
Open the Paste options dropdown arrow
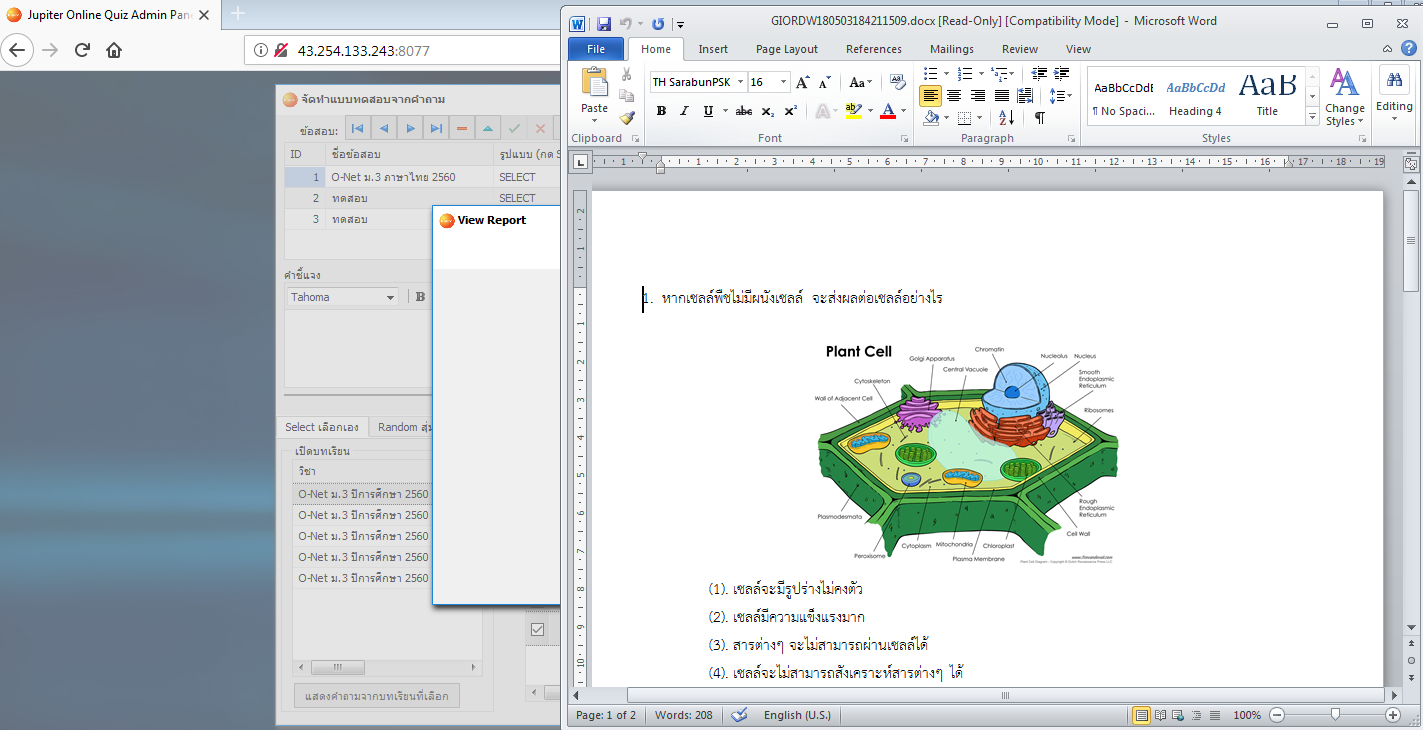(x=594, y=122)
